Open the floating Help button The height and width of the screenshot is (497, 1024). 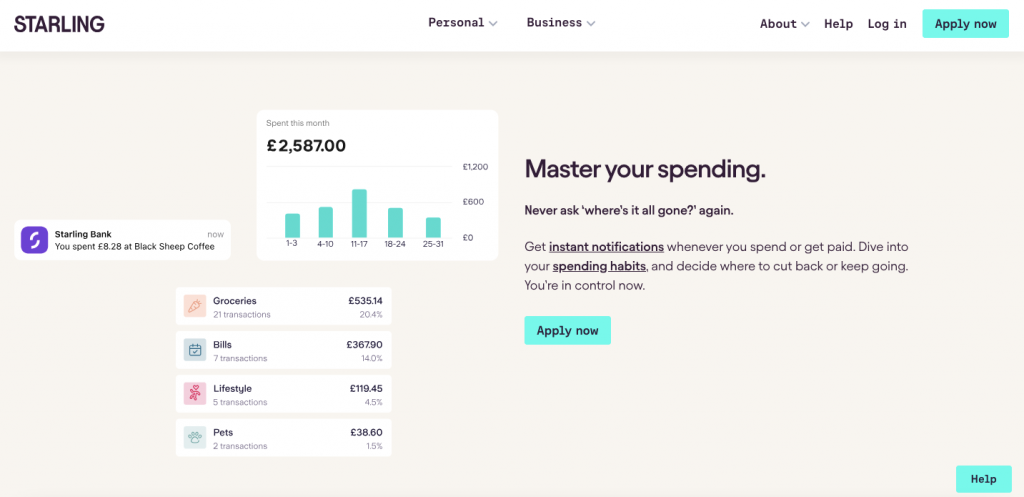coord(983,479)
